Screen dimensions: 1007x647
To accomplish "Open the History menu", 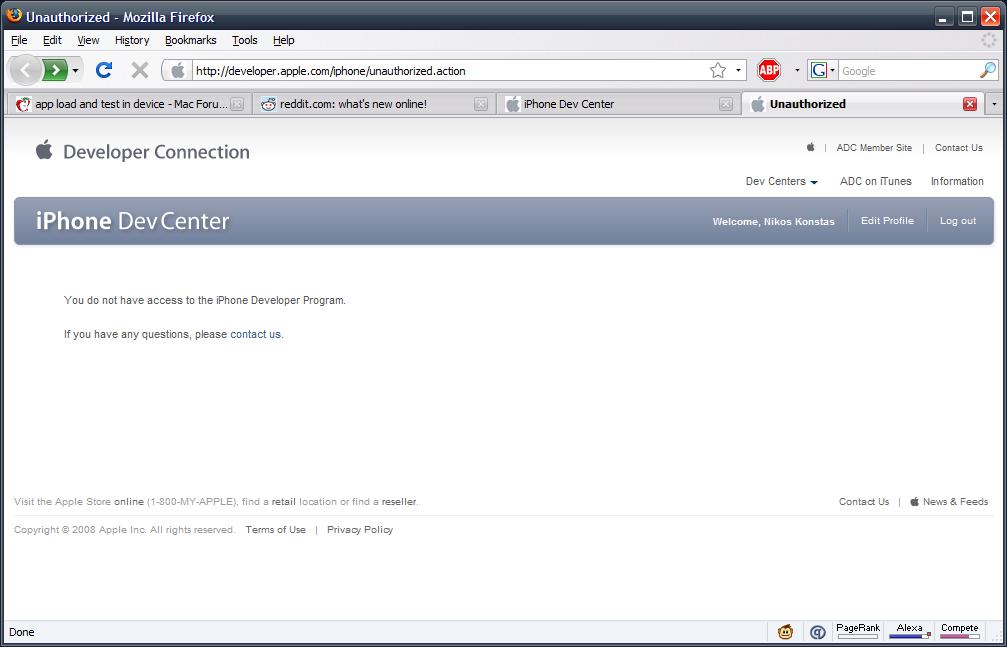I will click(132, 40).
